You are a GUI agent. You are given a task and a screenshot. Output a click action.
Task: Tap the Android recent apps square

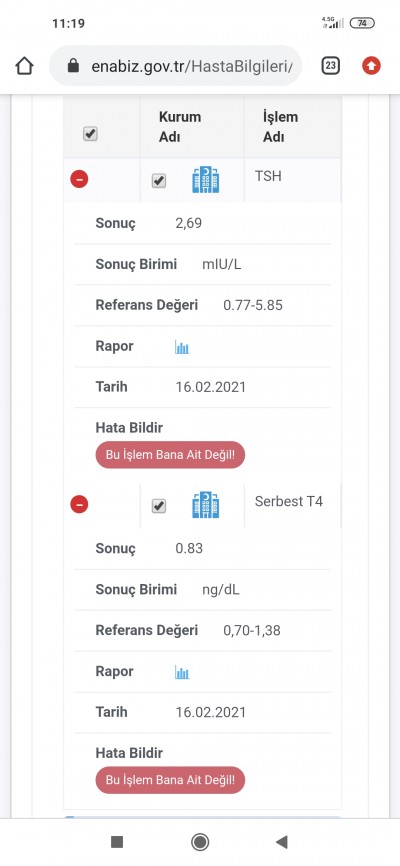pyautogui.click(x=117, y=842)
